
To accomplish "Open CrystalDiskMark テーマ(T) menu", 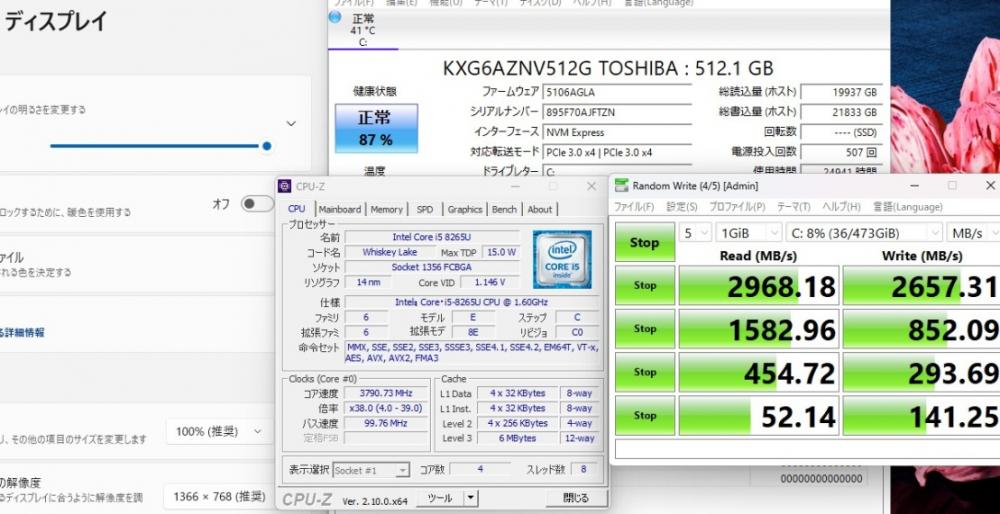I will pyautogui.click(x=793, y=207).
